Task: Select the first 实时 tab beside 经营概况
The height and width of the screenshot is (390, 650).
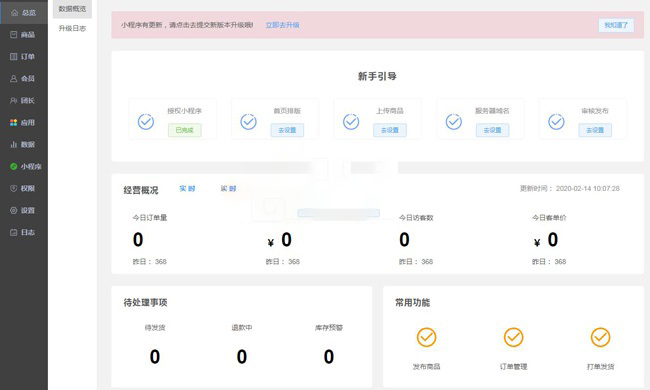Action: click(x=187, y=189)
